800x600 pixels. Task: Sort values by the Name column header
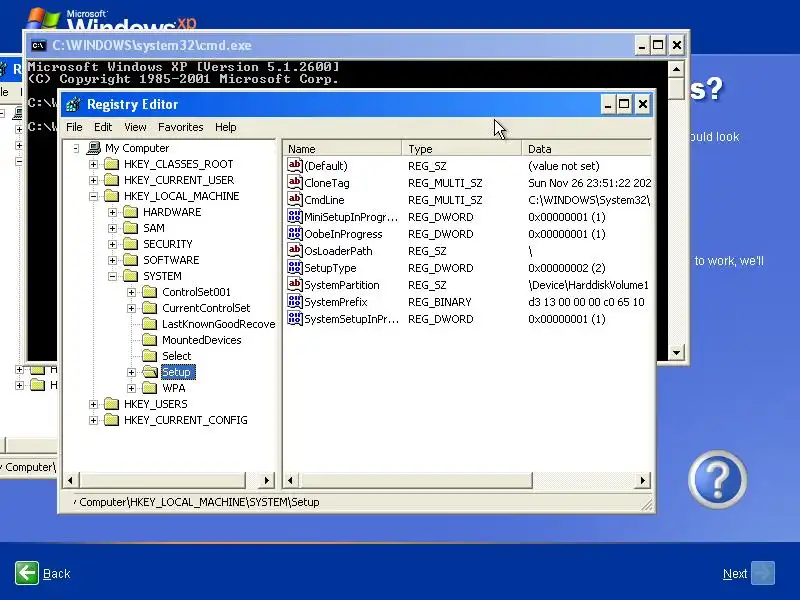pos(342,149)
